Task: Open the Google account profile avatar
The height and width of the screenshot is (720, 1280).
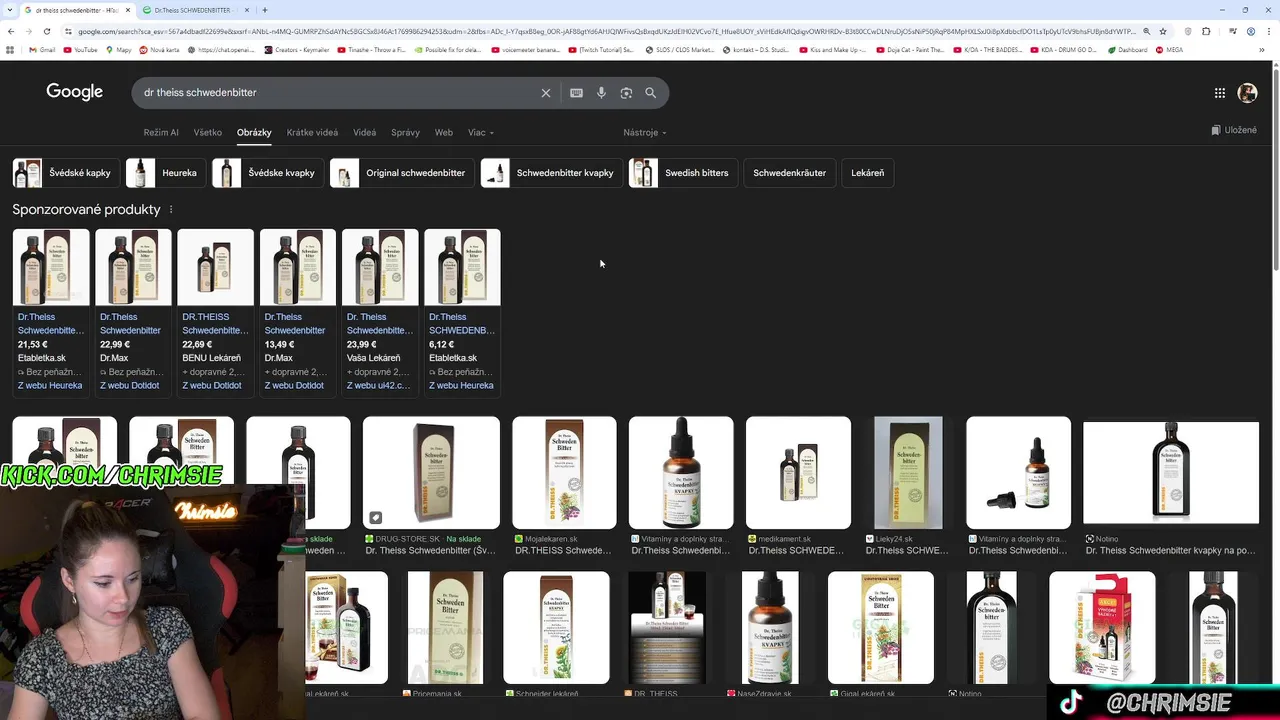Action: (x=1247, y=93)
